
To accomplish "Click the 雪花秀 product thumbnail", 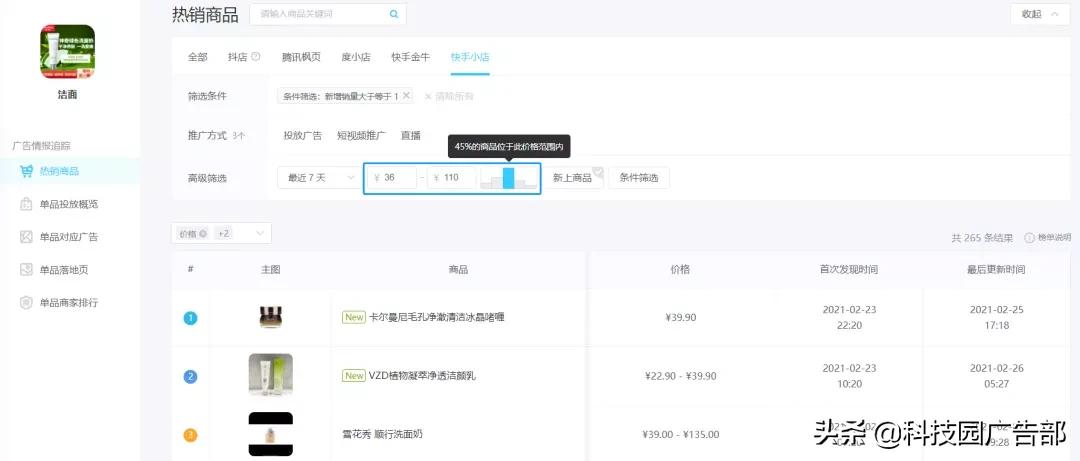I will tap(271, 434).
